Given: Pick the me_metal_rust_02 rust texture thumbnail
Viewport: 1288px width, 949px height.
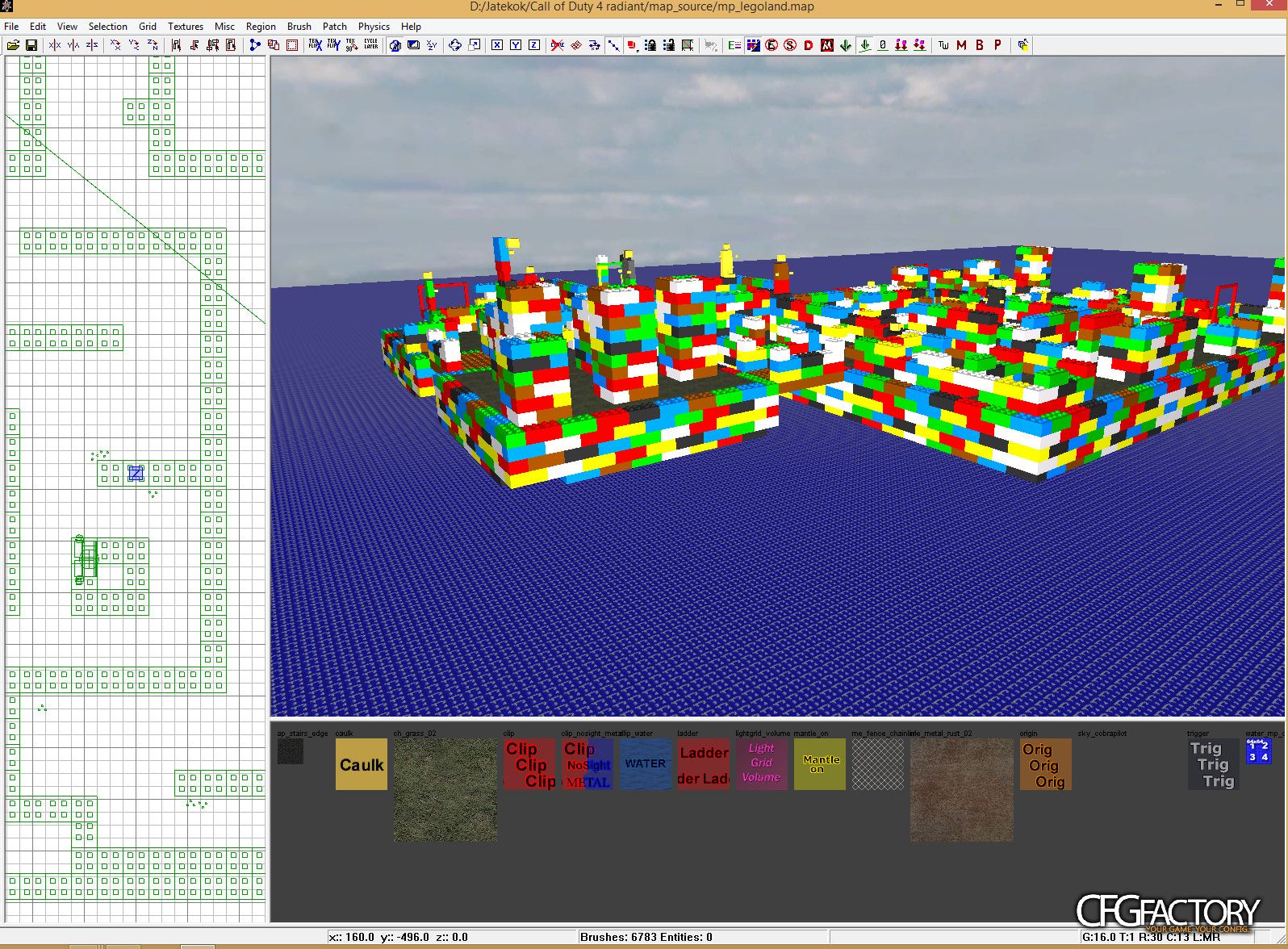Looking at the screenshot, I should [x=962, y=790].
